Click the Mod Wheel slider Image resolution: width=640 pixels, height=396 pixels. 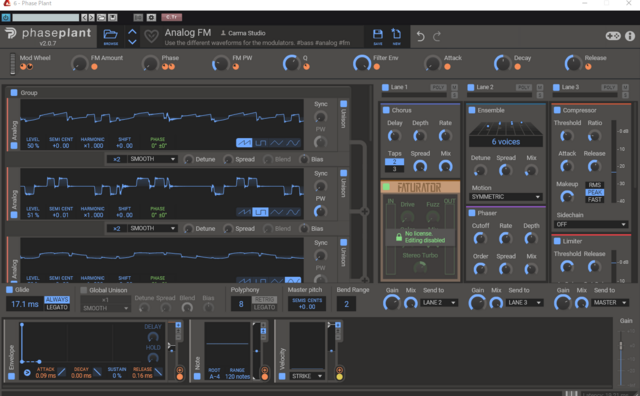click(13, 64)
